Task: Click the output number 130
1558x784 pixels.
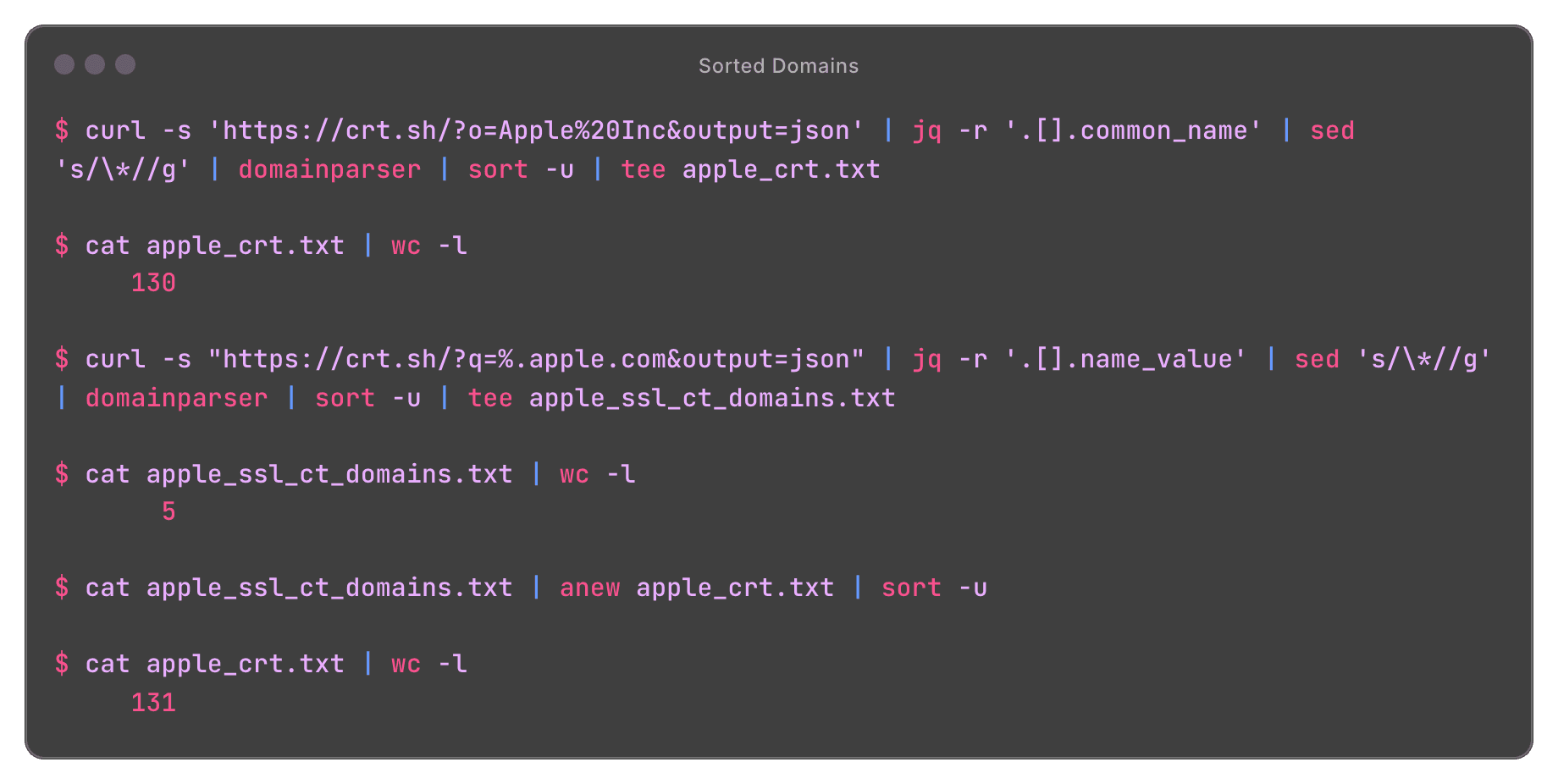Action: [153, 283]
